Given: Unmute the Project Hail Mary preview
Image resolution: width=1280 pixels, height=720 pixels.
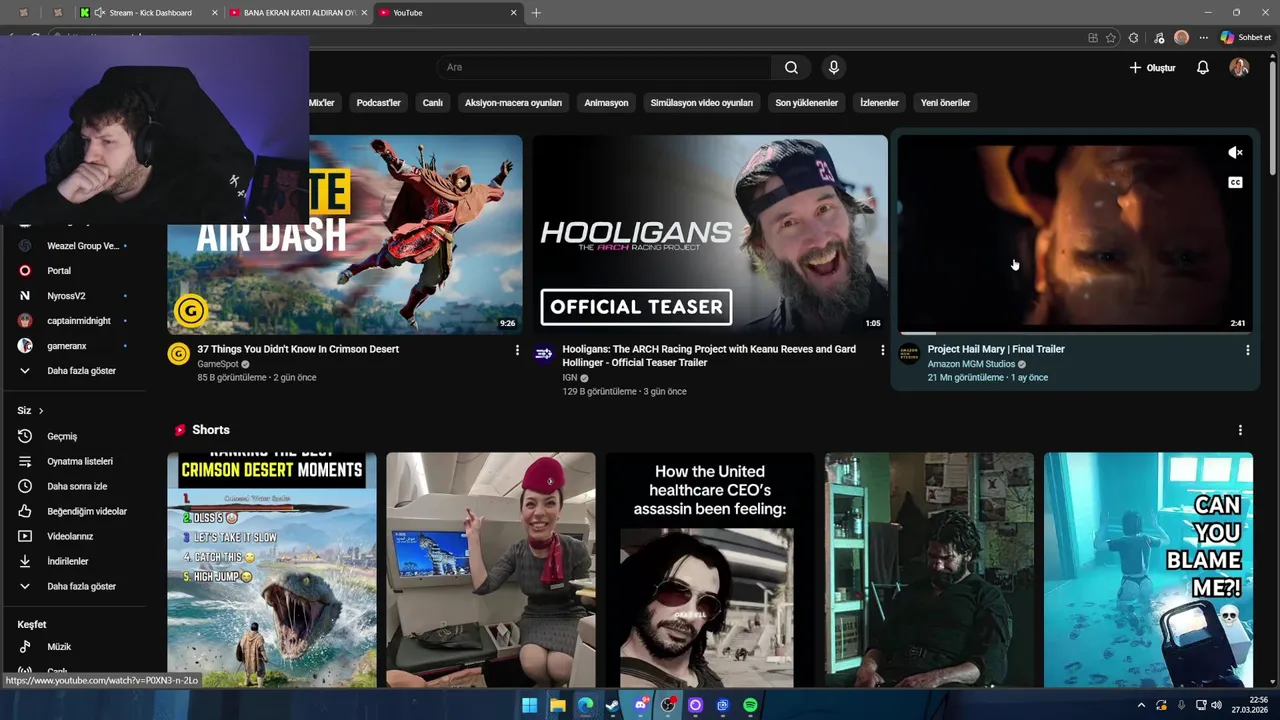Looking at the screenshot, I should point(1235,153).
